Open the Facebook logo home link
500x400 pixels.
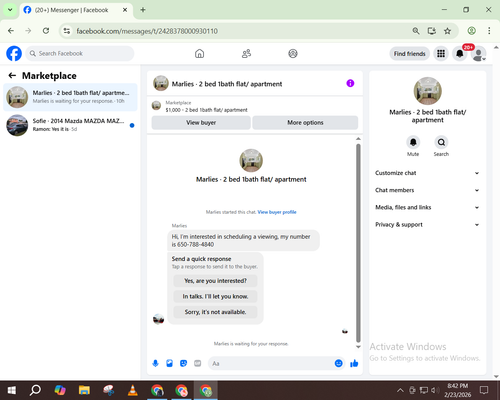click(14, 54)
